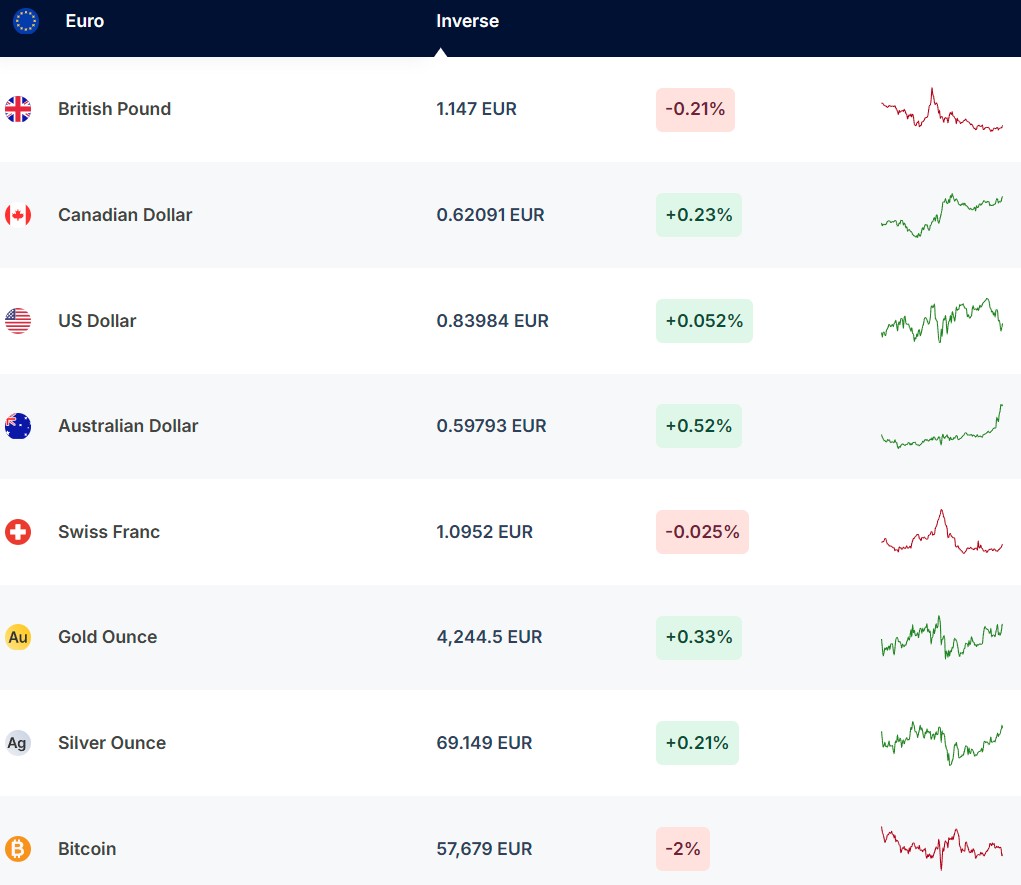
Task: Open the Swiss Franc link
Action: click(109, 532)
